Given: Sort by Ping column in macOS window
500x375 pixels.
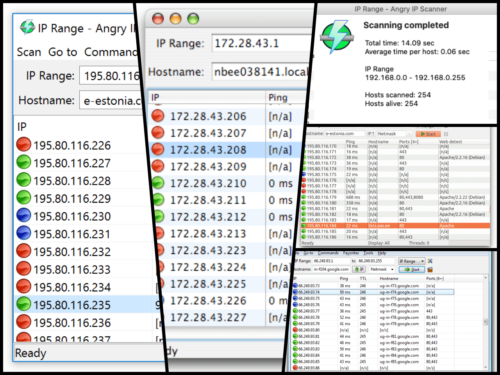Looking at the screenshot, I should 285,97.
